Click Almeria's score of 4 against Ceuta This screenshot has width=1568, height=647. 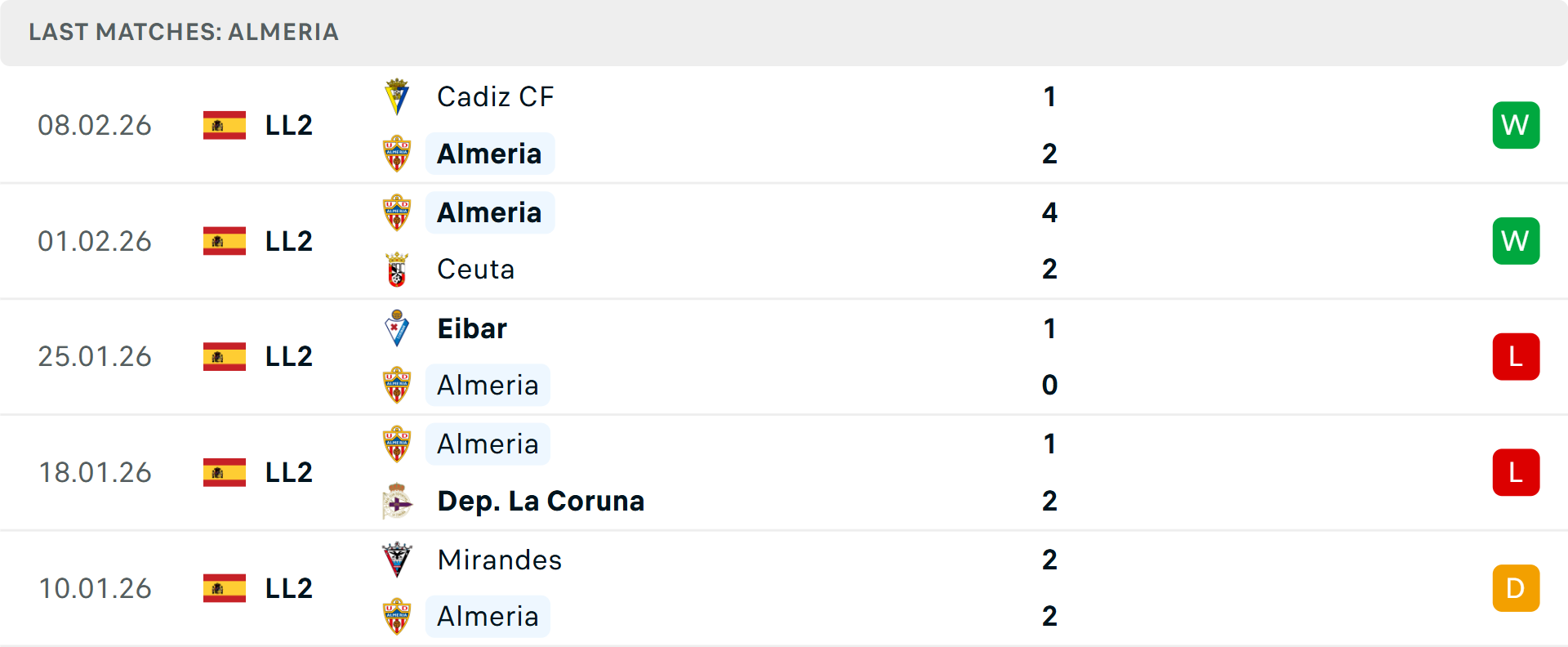click(1049, 212)
